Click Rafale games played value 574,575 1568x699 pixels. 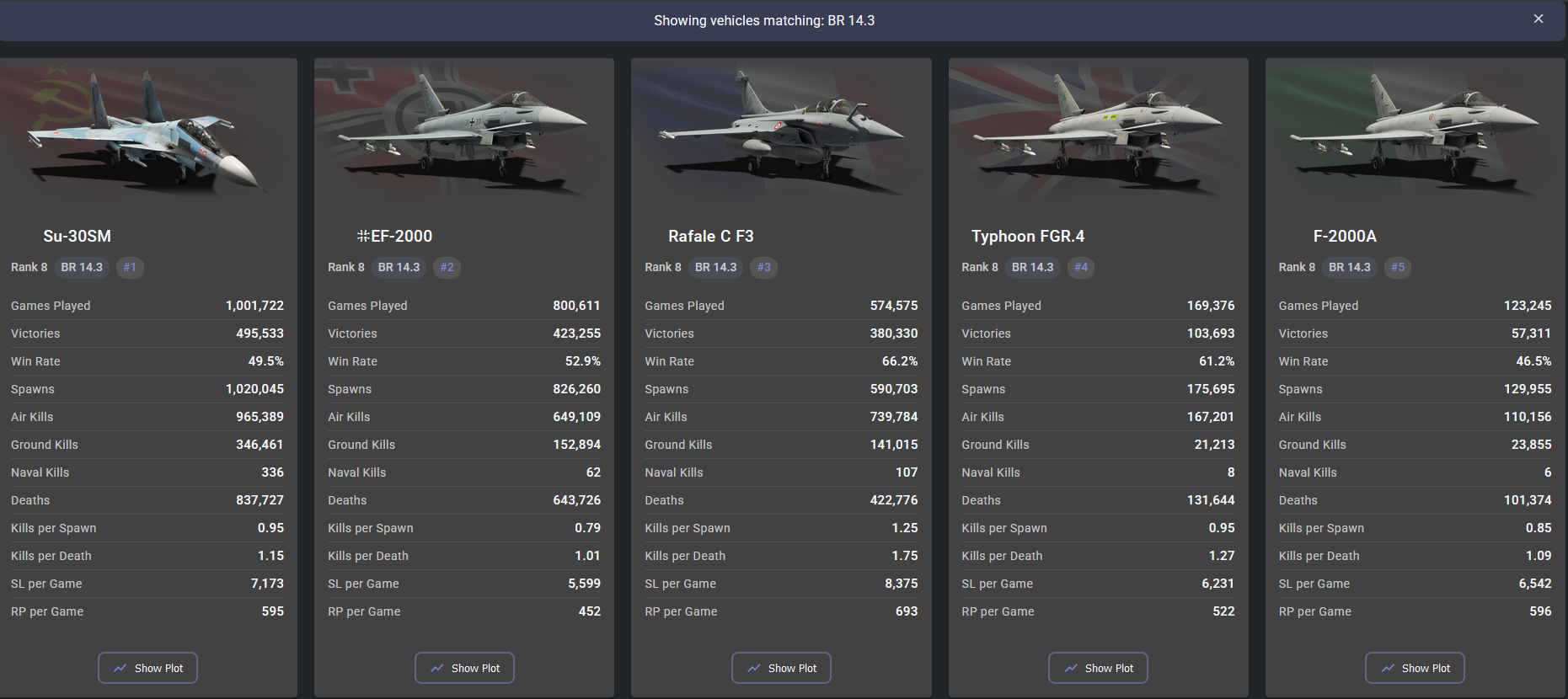coord(894,306)
